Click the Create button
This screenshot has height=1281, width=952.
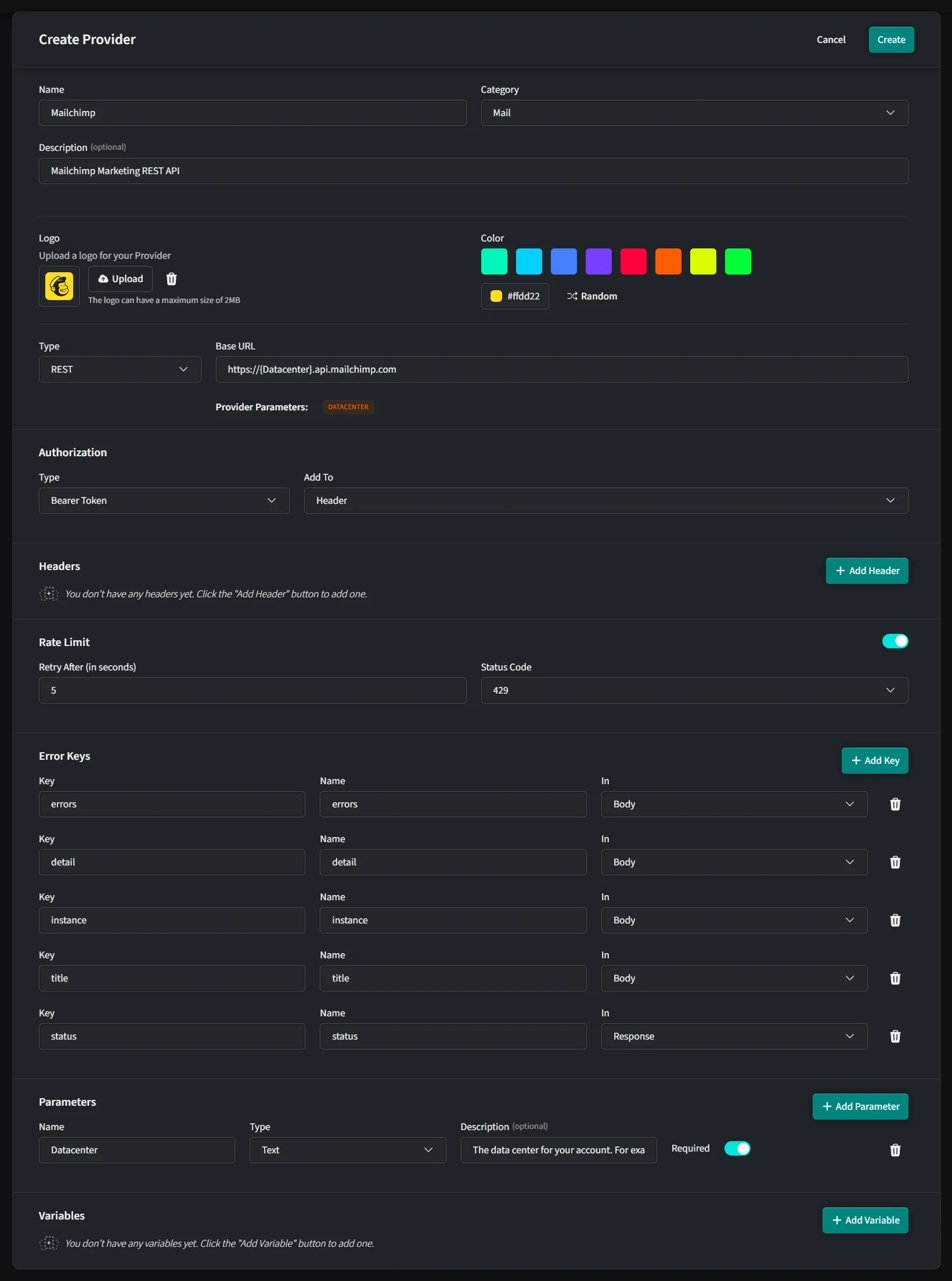[x=890, y=39]
